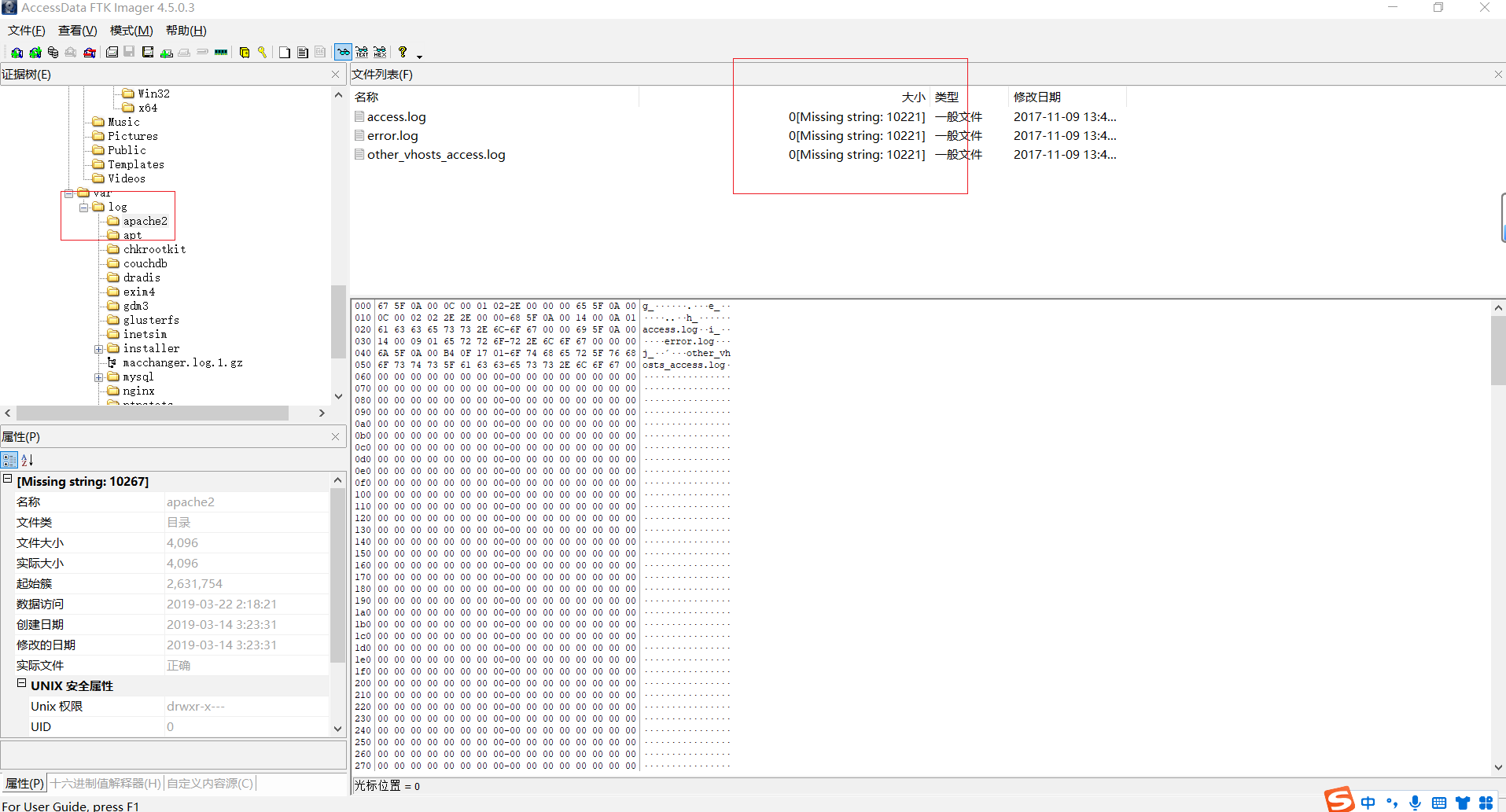This screenshot has height=812, width=1506.
Task: Close the 文件列表(F) panel
Action: pyautogui.click(x=1498, y=75)
